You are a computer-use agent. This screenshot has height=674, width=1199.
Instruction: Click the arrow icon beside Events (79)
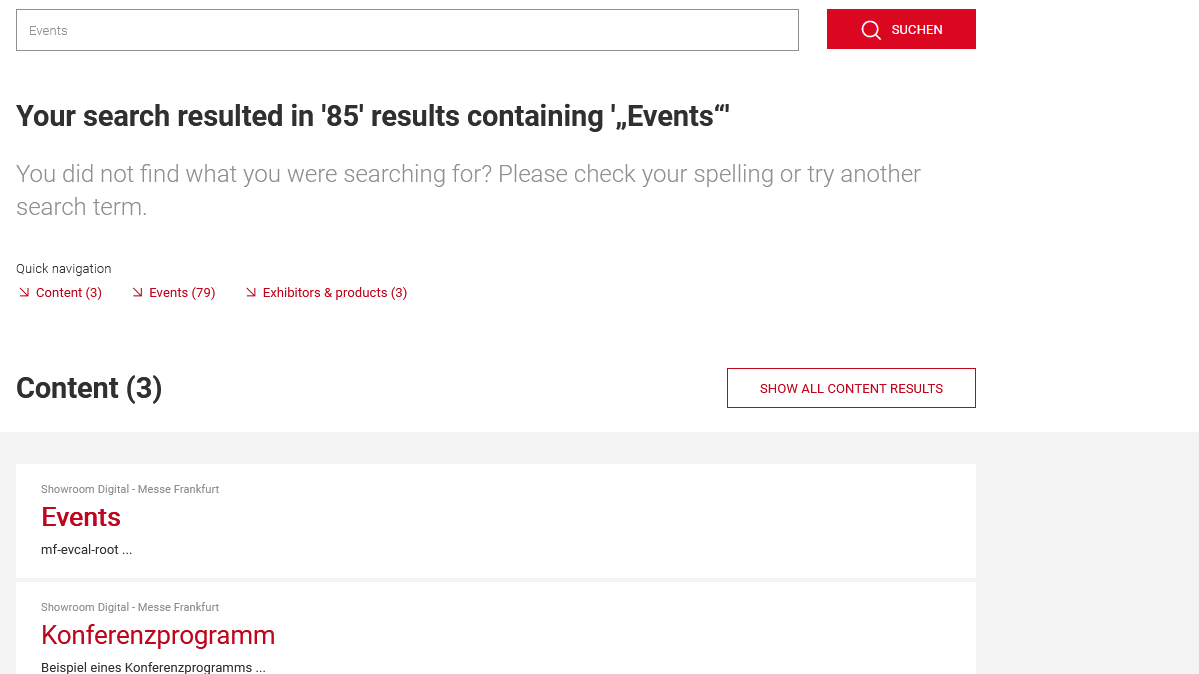[x=138, y=292]
